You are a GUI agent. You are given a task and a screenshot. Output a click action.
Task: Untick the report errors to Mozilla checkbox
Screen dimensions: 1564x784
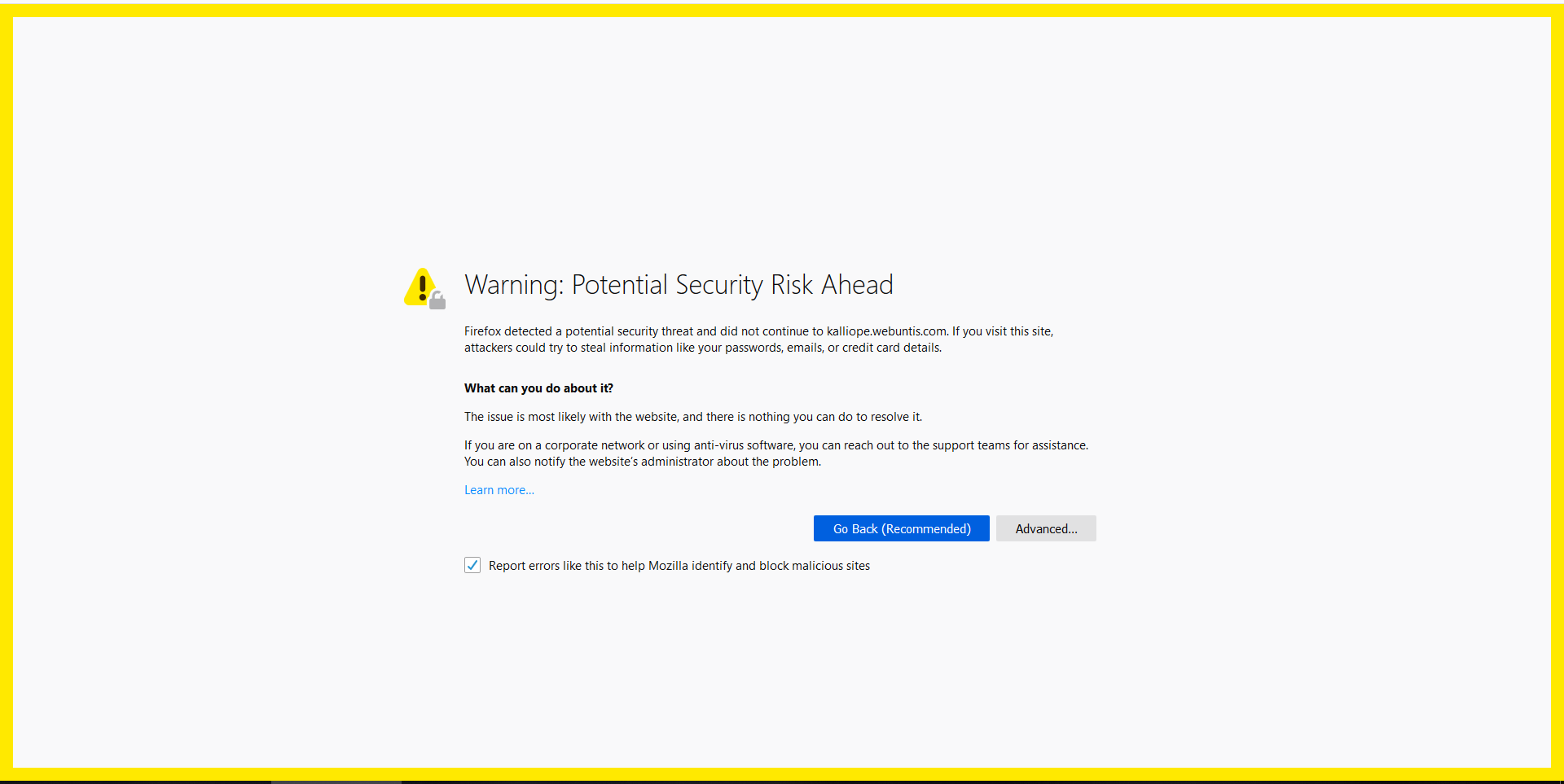click(472, 565)
